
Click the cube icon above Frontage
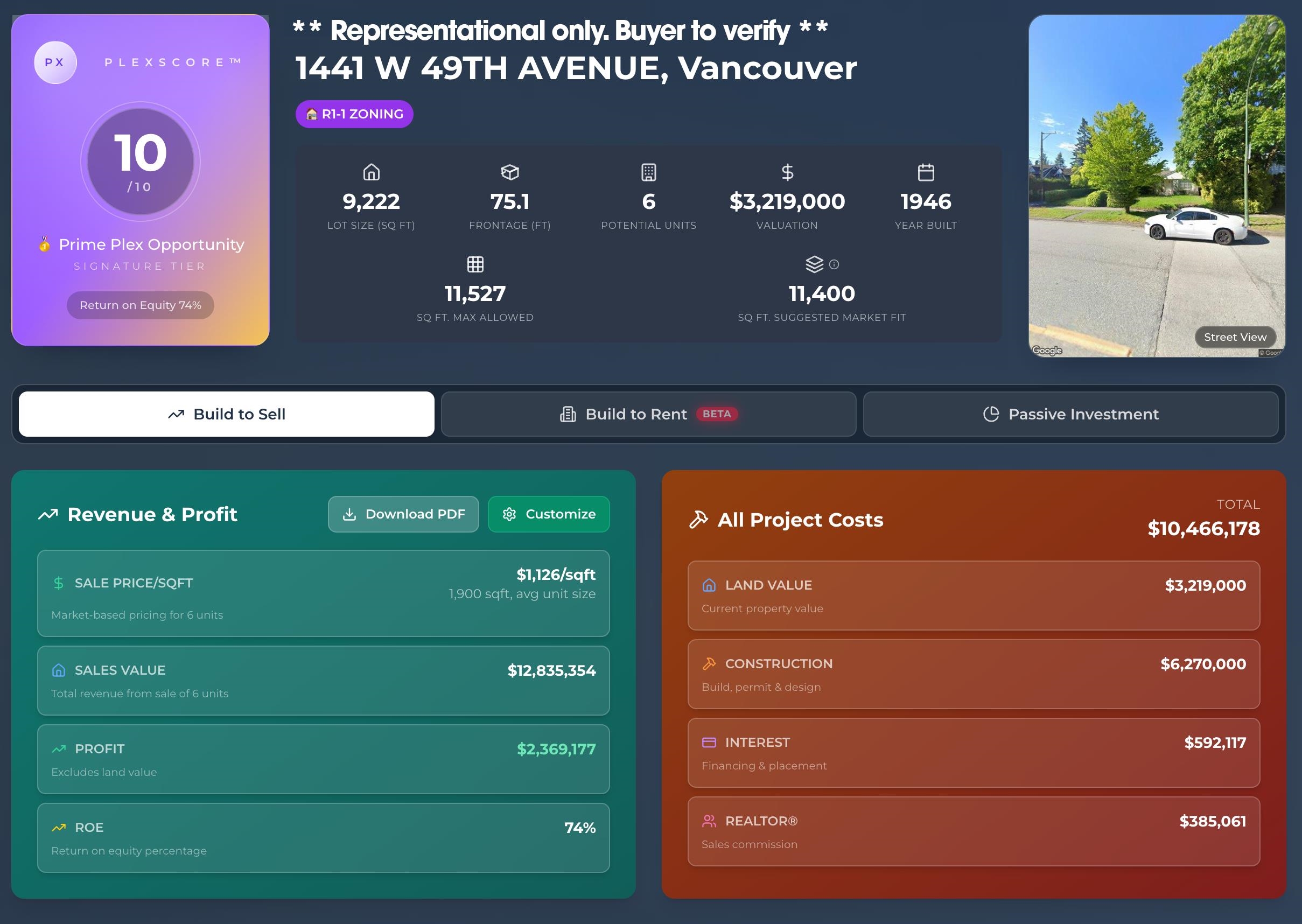tap(509, 172)
